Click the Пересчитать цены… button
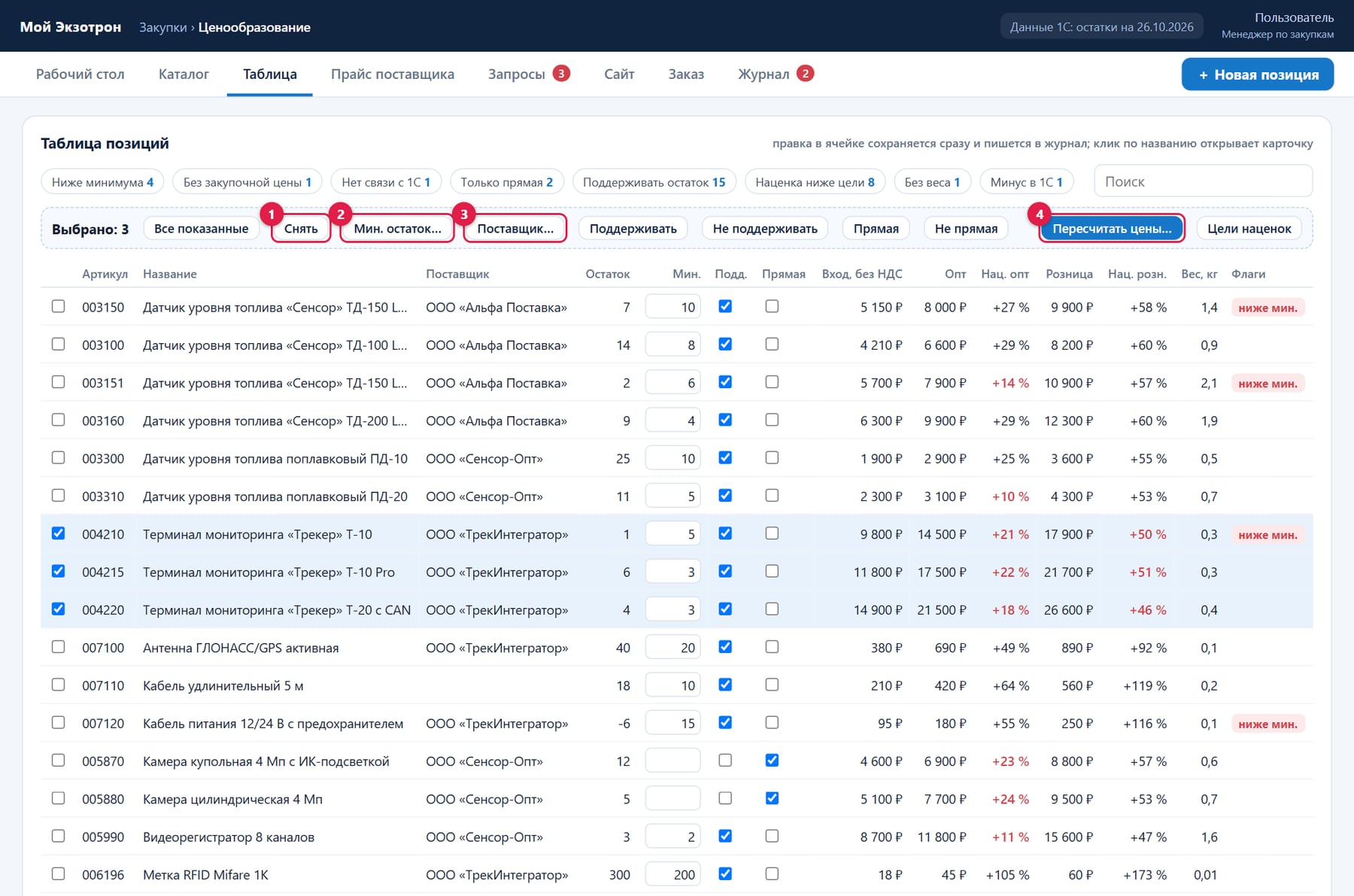1354x896 pixels. (1112, 229)
